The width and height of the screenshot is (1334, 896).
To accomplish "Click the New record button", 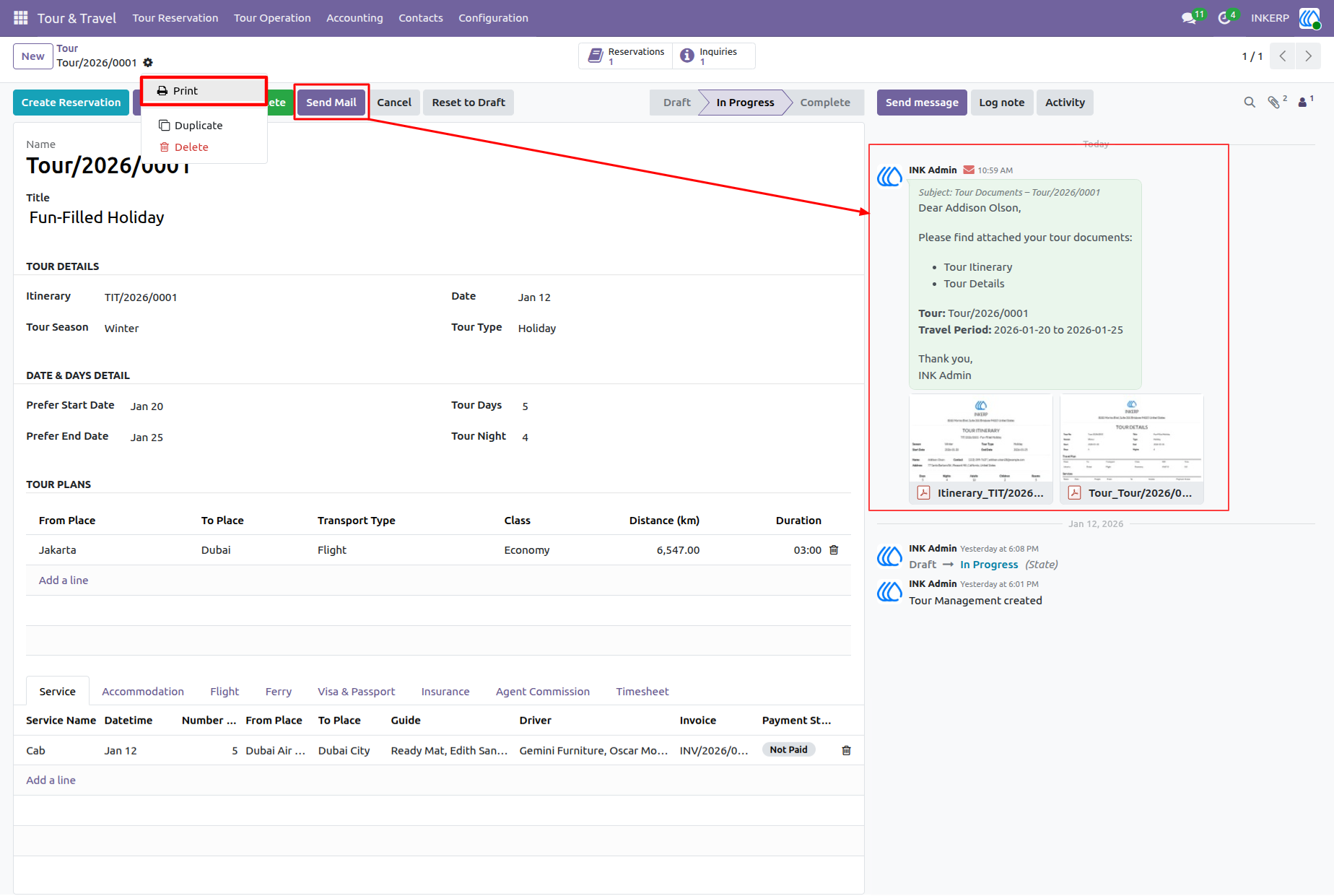I will coord(33,56).
